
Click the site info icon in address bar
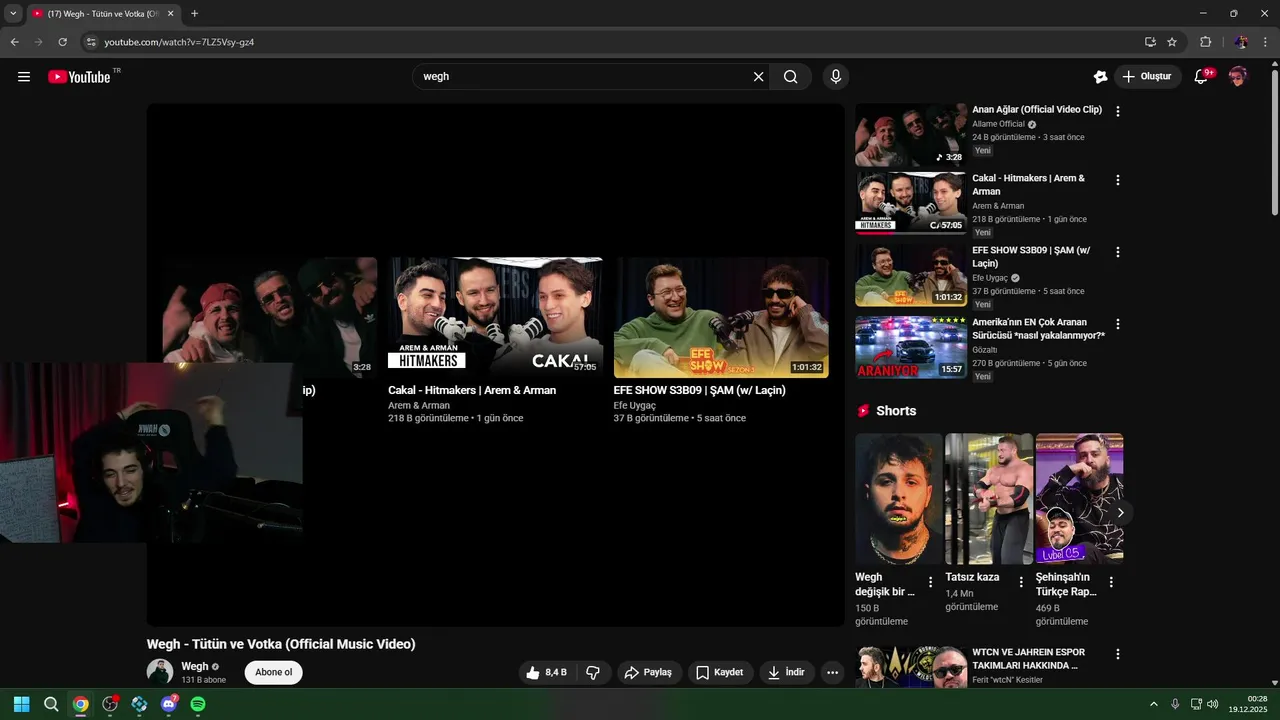click(x=90, y=42)
